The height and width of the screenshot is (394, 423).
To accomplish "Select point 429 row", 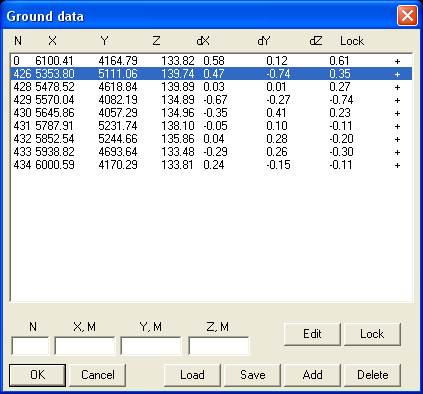I will click(x=211, y=100).
